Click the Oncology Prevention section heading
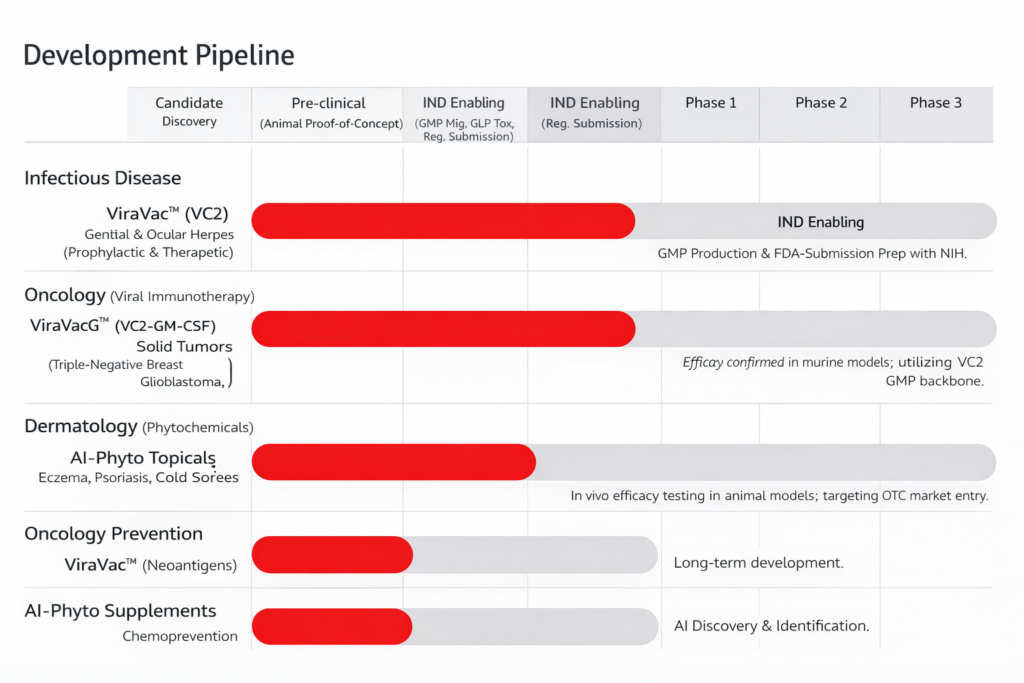1024x683 pixels. click(113, 534)
